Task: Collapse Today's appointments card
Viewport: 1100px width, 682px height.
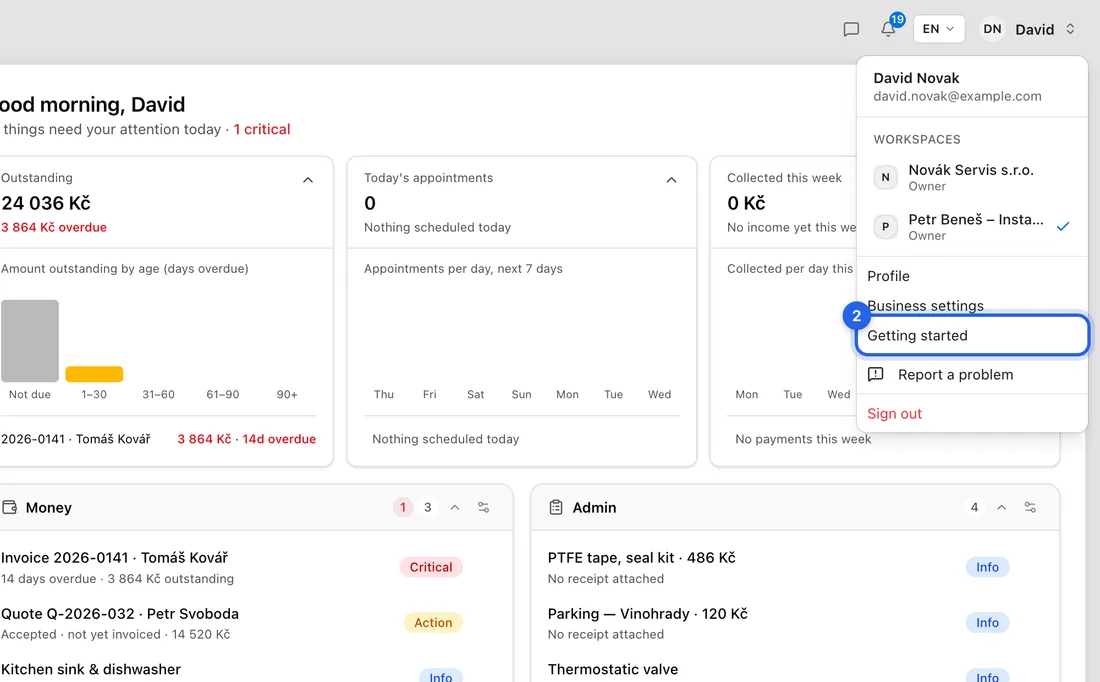Action: [x=671, y=180]
